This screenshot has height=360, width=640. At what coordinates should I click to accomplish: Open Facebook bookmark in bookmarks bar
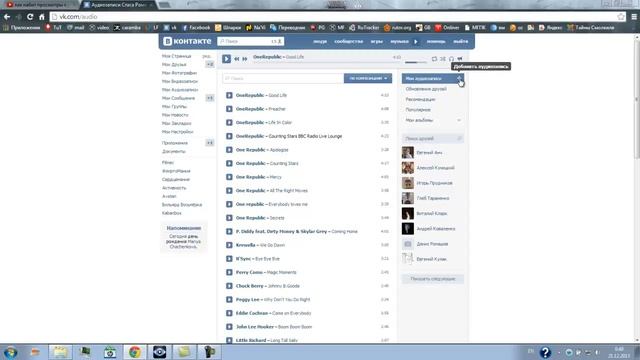(x=196, y=28)
